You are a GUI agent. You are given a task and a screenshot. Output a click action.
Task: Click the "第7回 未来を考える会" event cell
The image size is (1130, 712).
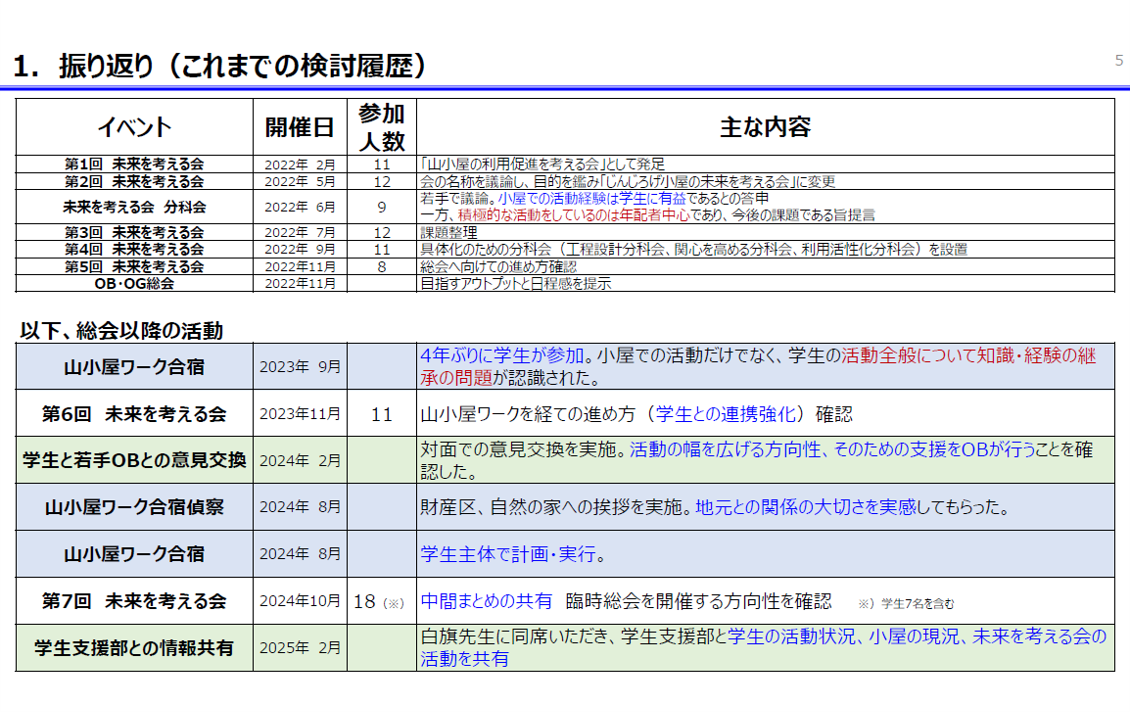[135, 601]
